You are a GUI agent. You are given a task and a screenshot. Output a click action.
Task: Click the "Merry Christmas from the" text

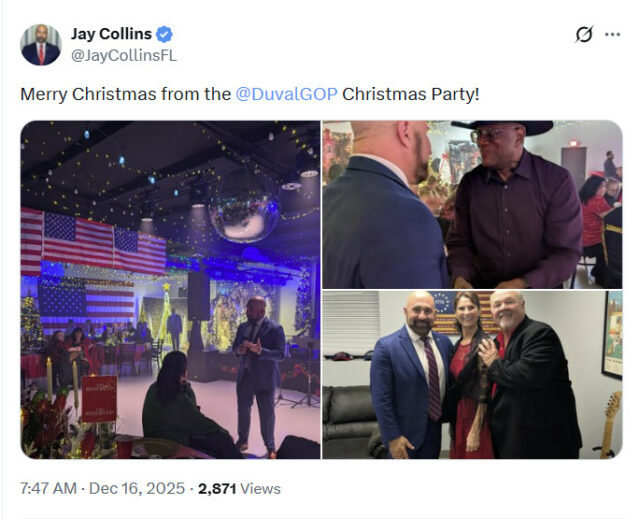click(x=126, y=95)
